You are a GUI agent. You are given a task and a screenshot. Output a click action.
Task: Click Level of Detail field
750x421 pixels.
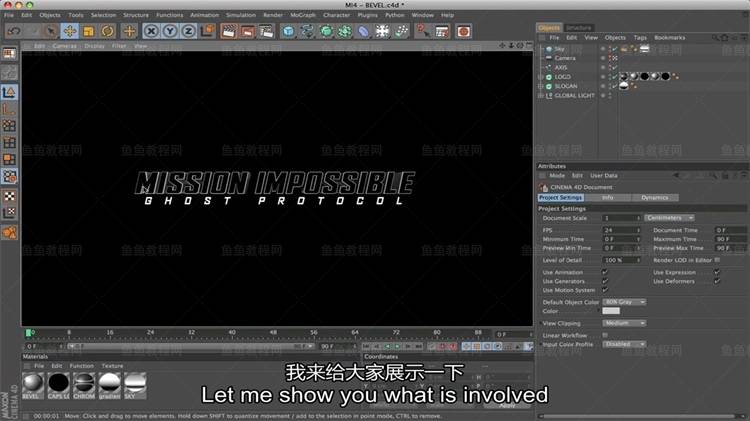[621, 260]
